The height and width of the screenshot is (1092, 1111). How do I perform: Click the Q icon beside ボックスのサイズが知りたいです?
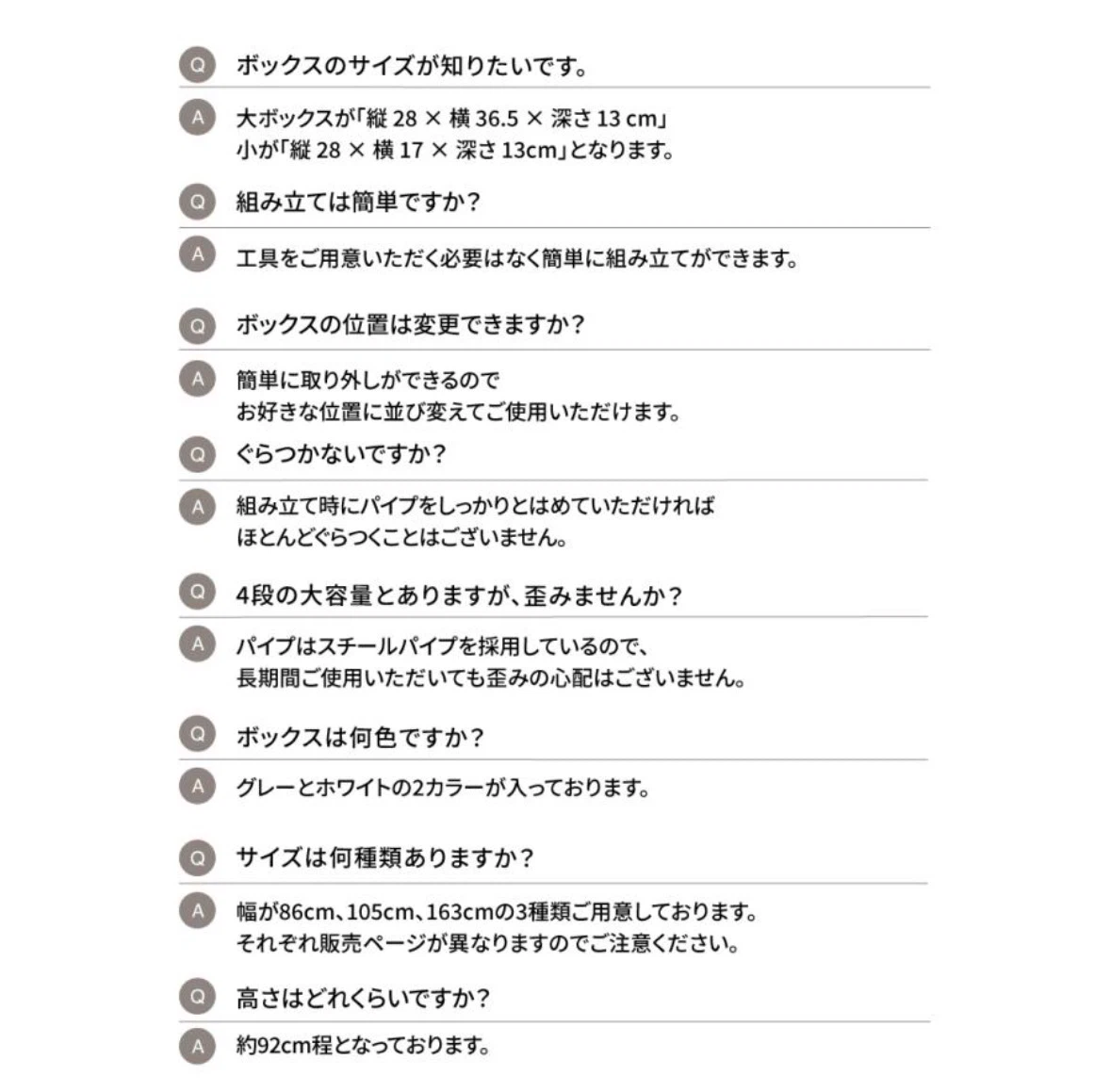click(x=197, y=65)
